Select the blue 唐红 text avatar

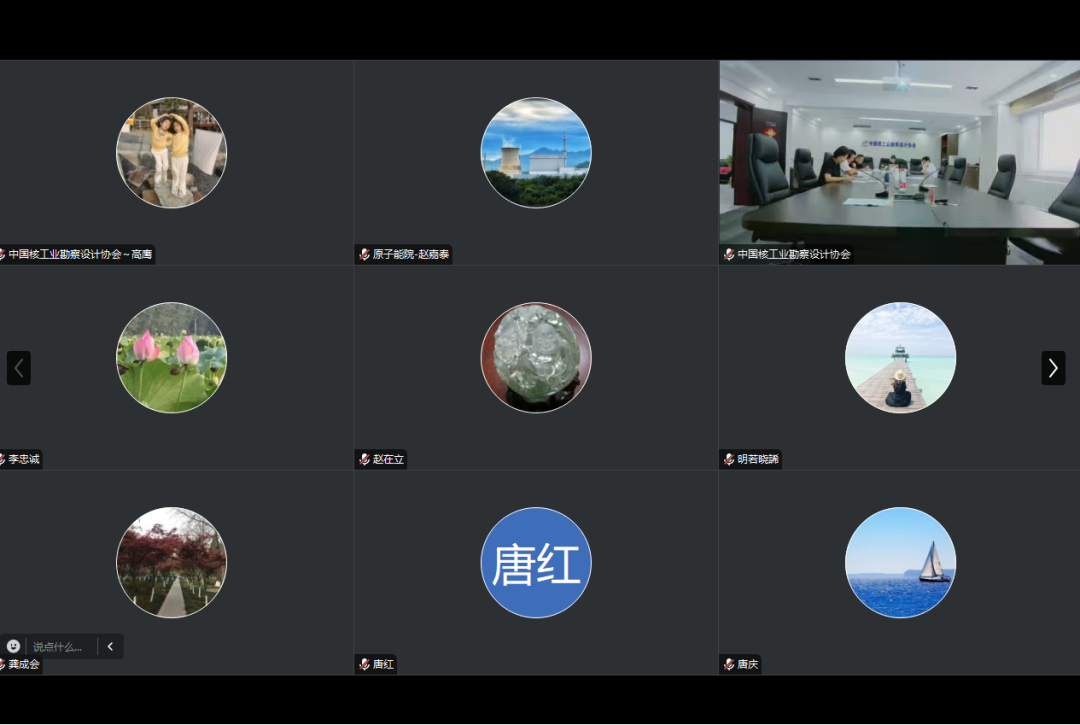coord(536,563)
